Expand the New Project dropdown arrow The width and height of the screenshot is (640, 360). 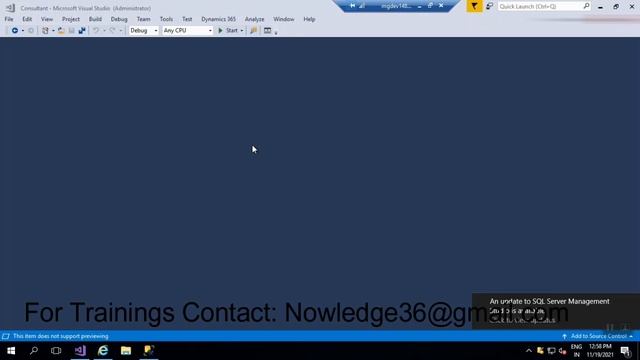[53, 31]
